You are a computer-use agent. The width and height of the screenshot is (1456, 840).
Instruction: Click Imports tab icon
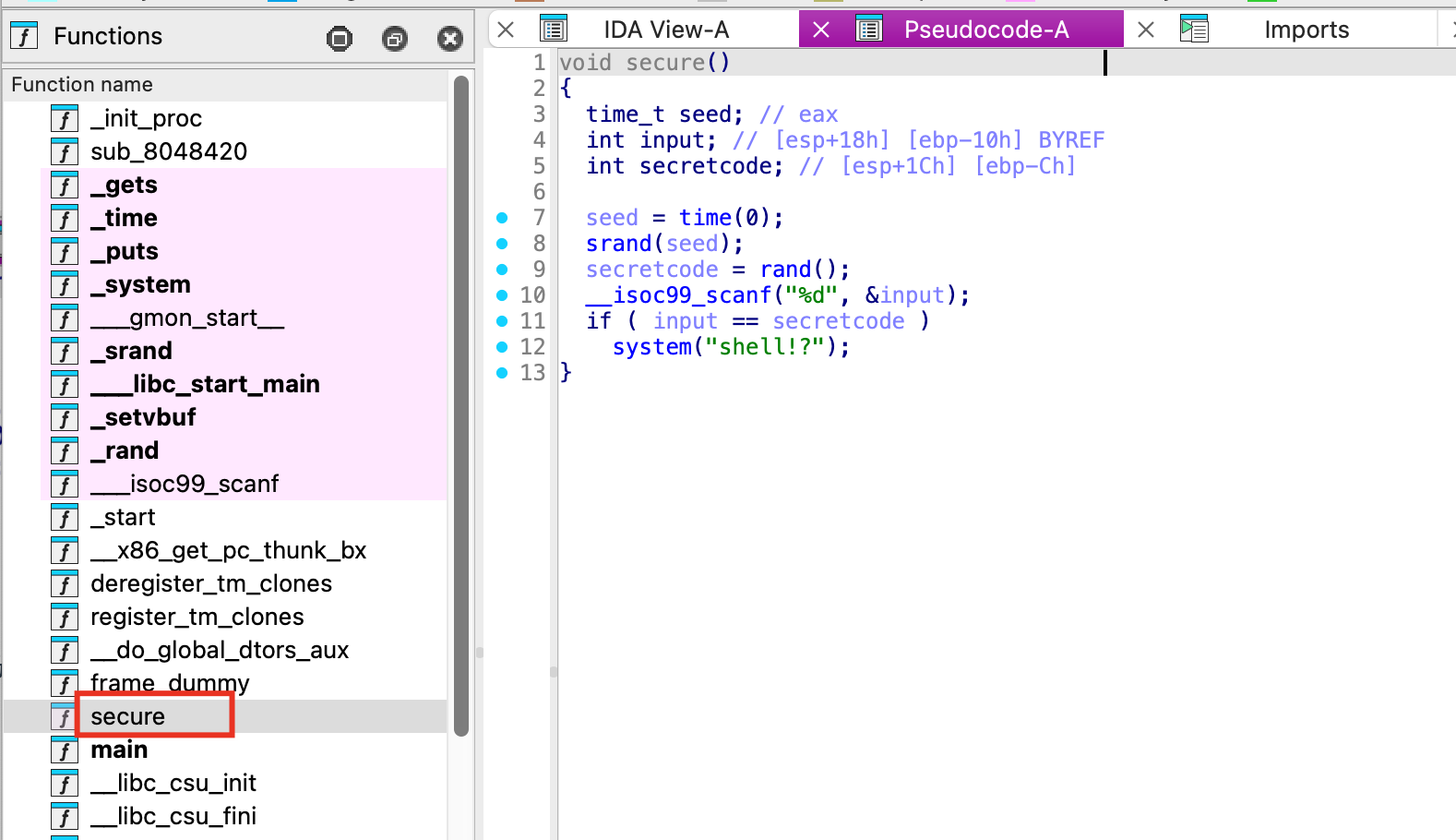[1194, 30]
